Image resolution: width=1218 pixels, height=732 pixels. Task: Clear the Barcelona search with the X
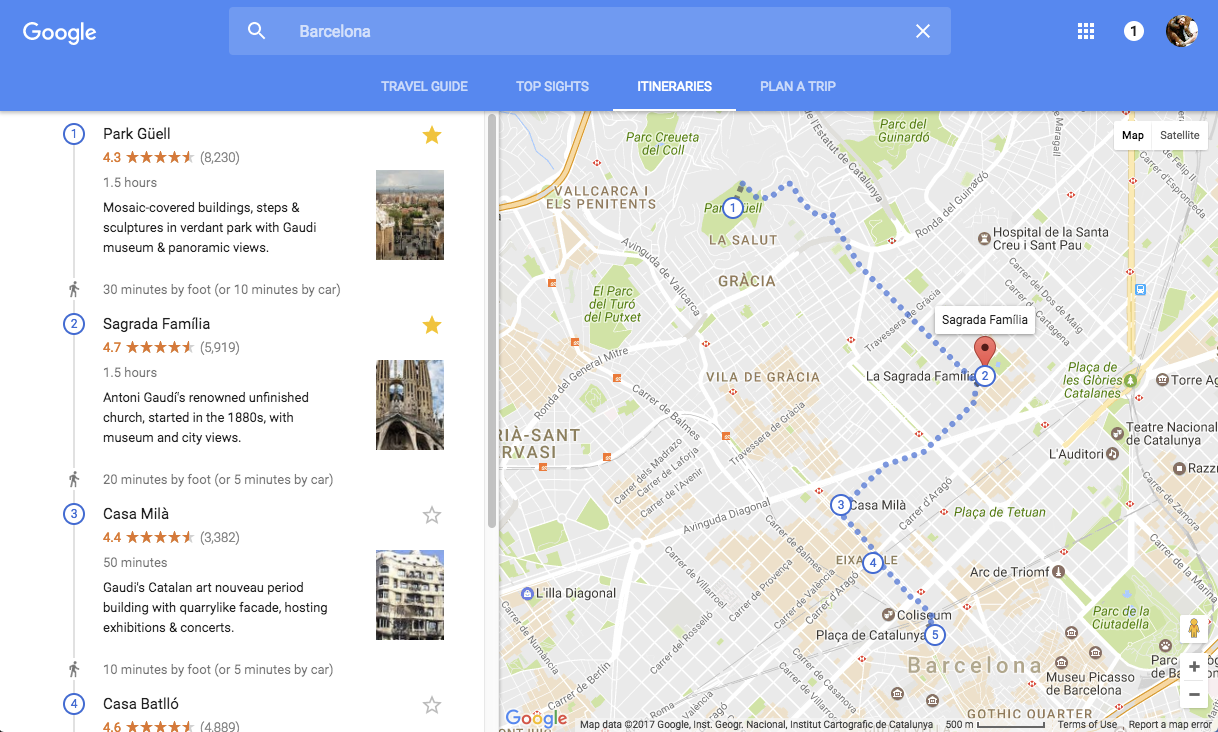tap(923, 31)
